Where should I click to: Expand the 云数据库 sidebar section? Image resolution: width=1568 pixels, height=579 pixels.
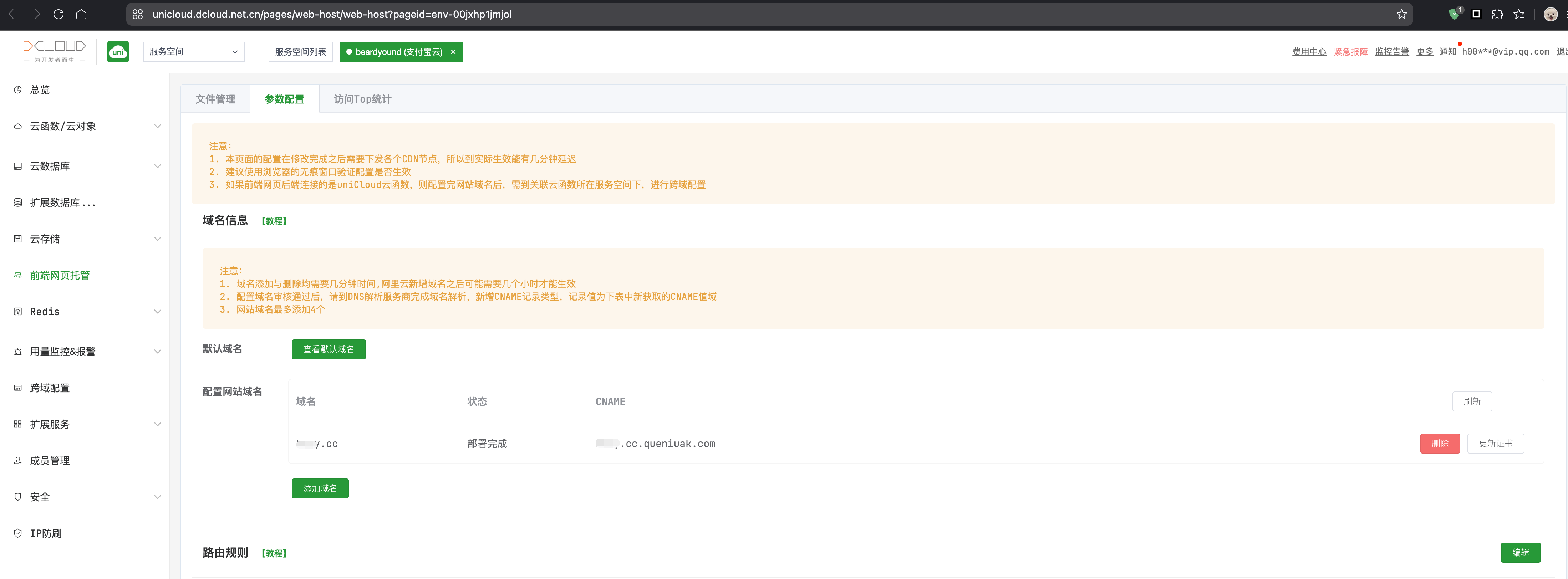click(x=157, y=166)
